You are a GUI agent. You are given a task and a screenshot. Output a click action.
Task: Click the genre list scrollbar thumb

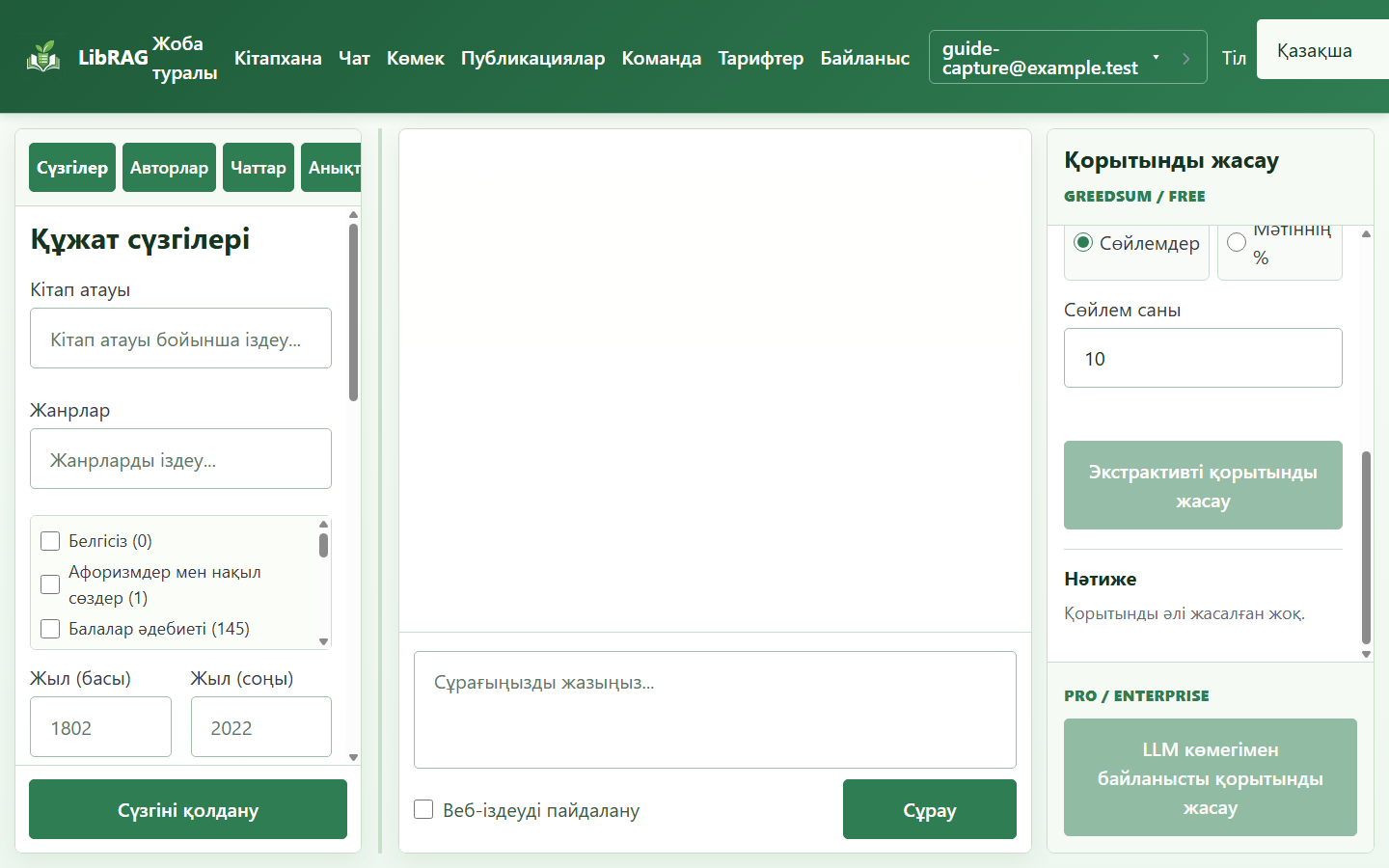pos(323,545)
